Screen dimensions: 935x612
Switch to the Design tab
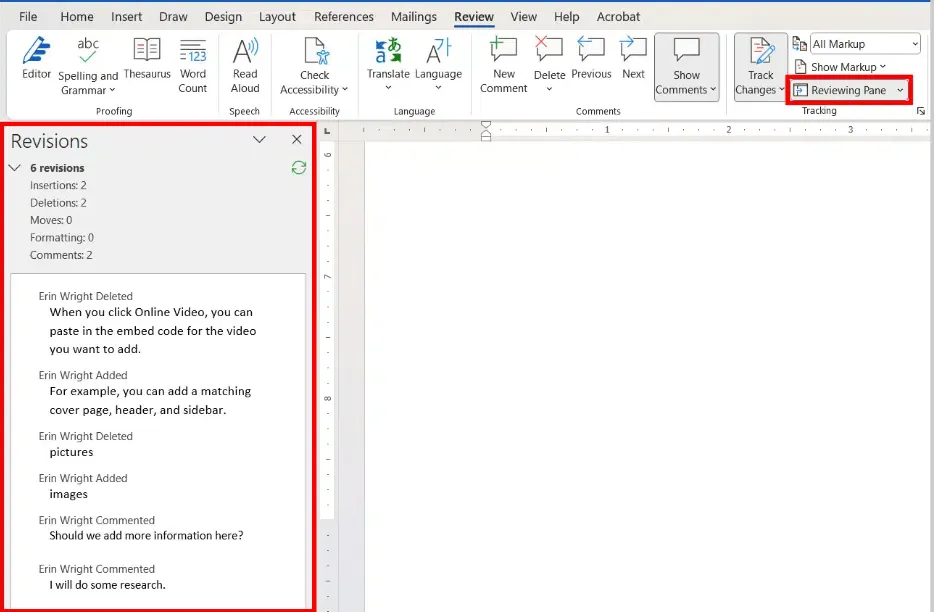click(x=223, y=17)
